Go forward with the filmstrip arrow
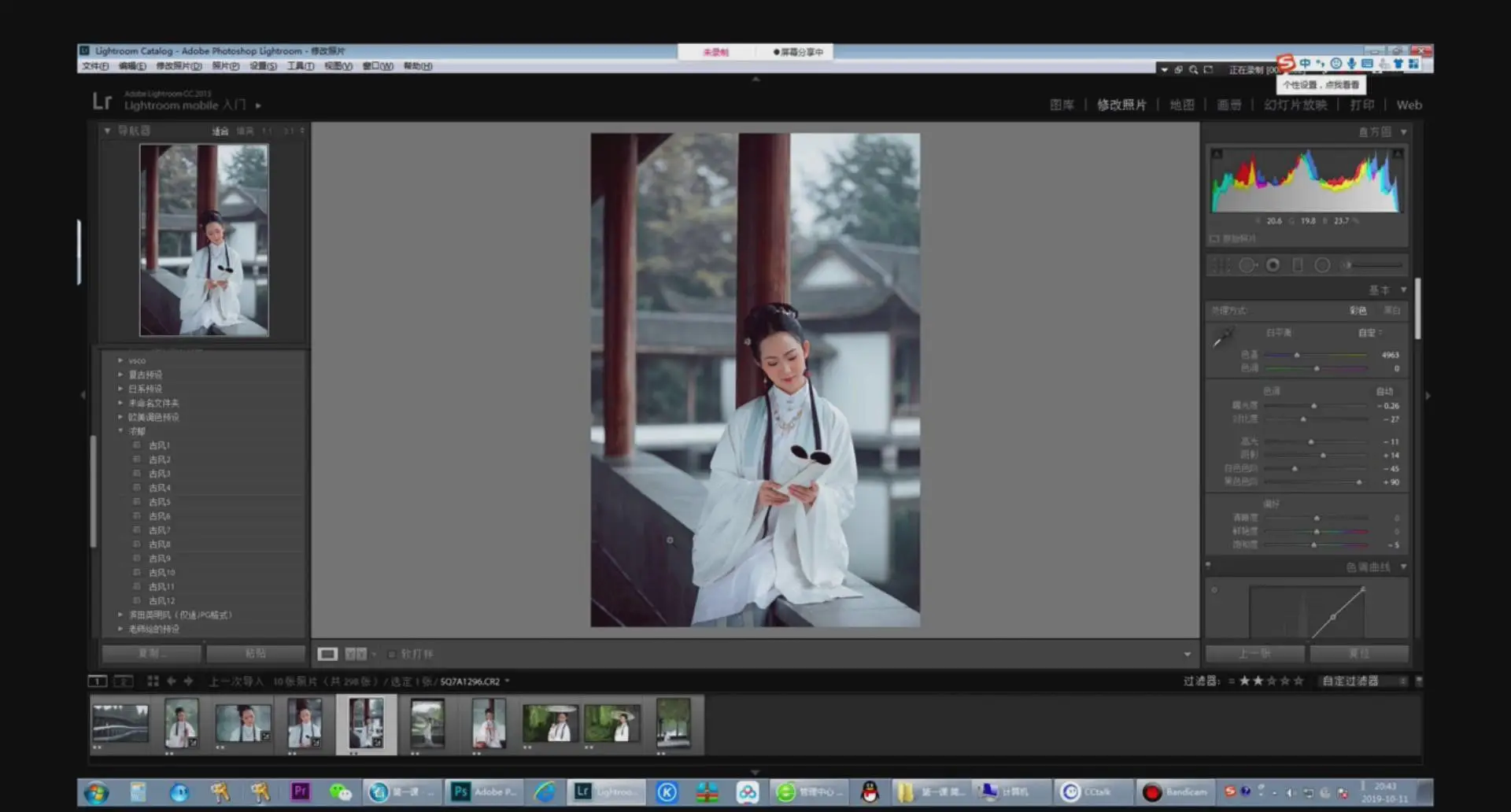 pyautogui.click(x=188, y=681)
